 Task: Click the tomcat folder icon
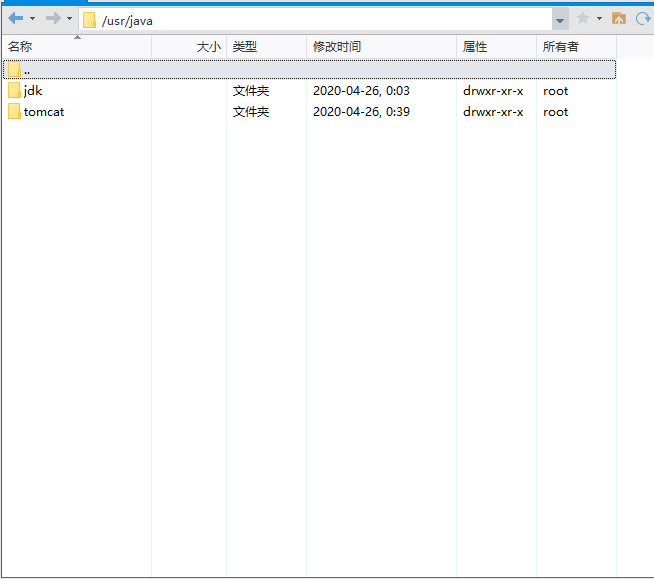14,111
